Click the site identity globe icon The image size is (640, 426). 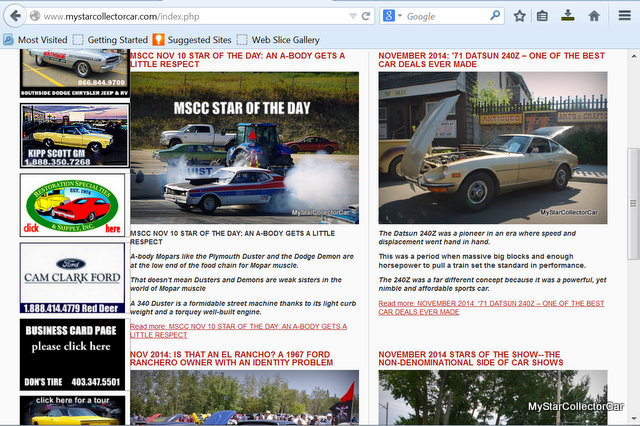click(35, 16)
